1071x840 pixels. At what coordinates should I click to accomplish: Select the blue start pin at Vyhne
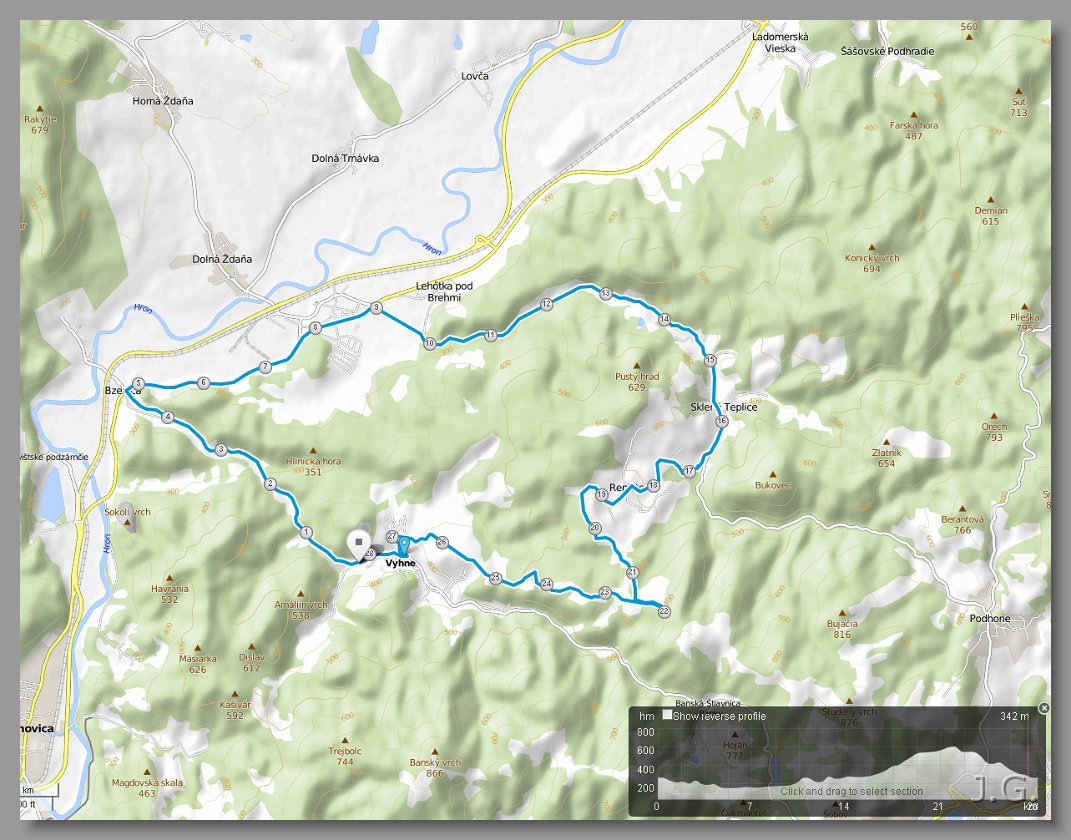[x=404, y=546]
